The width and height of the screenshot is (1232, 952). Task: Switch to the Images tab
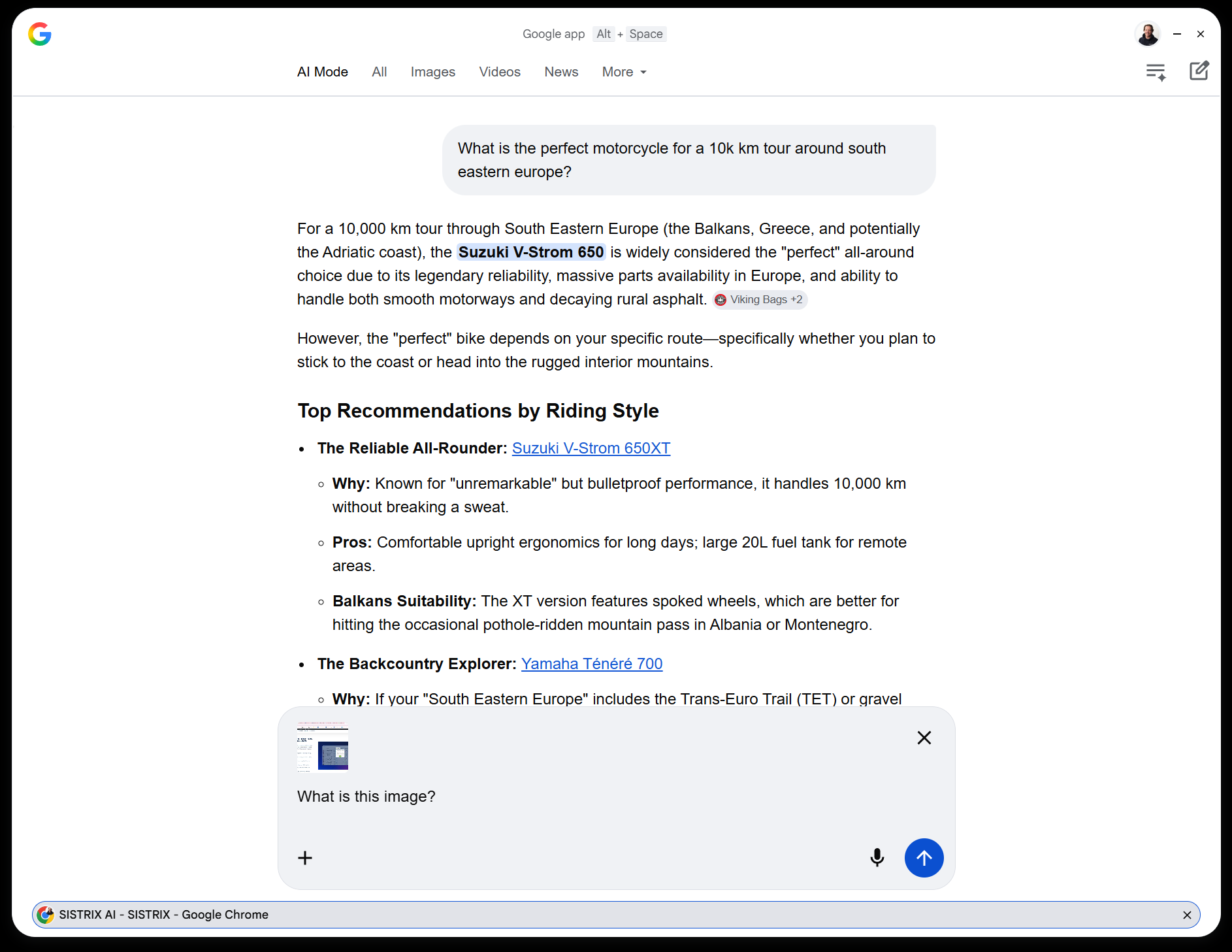[432, 72]
